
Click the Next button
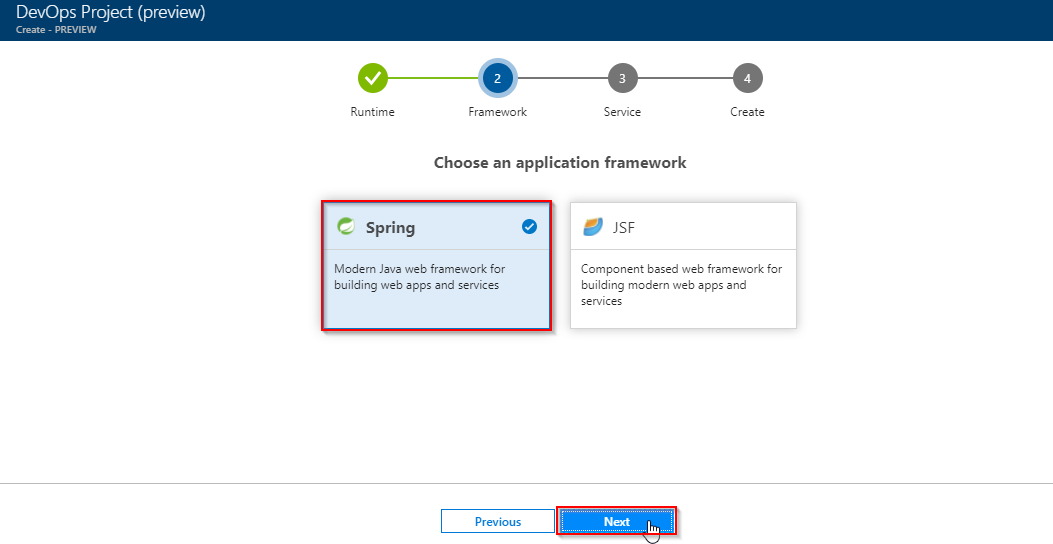[616, 521]
